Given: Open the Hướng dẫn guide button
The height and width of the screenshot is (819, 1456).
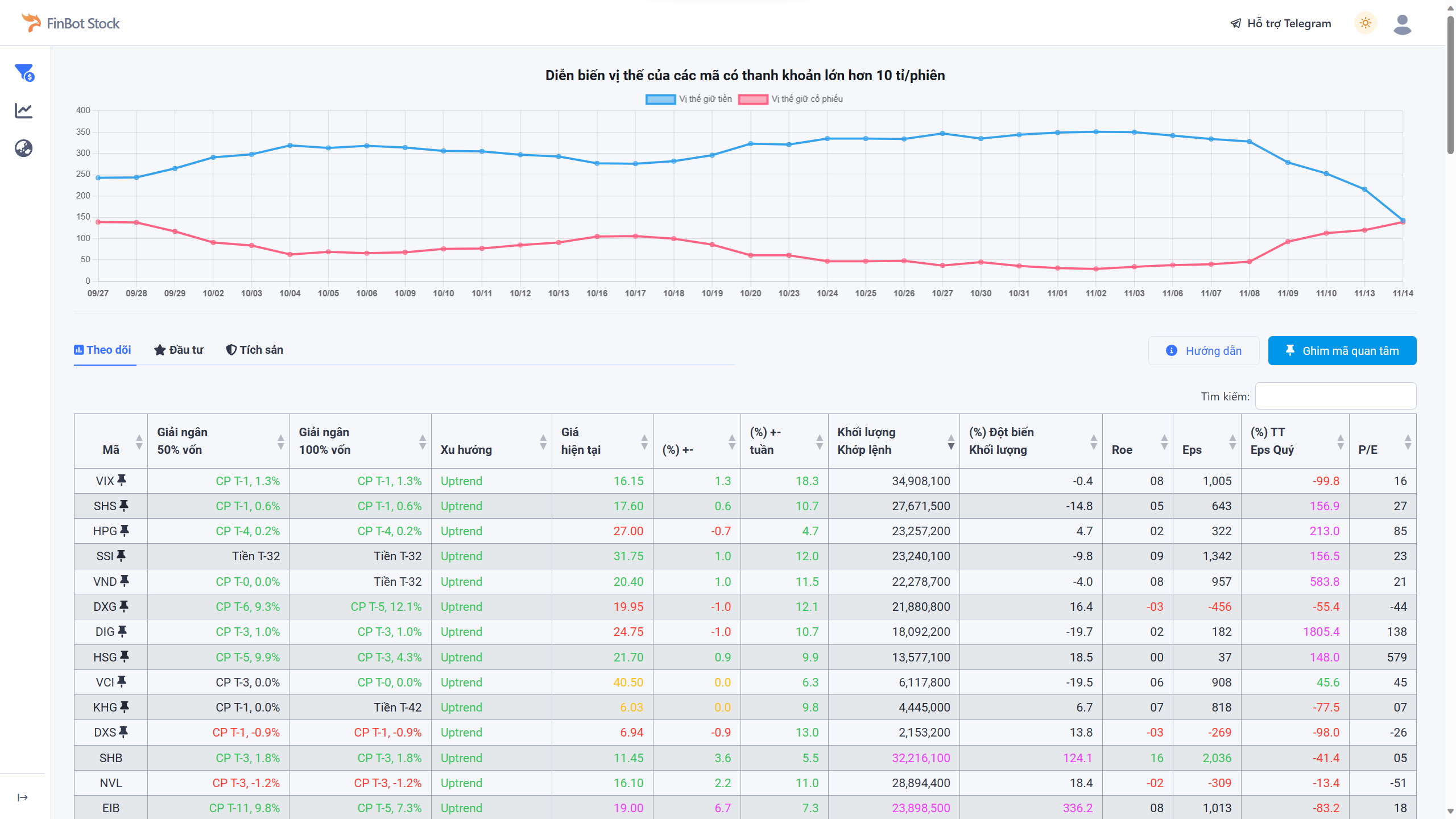Looking at the screenshot, I should coord(1203,351).
